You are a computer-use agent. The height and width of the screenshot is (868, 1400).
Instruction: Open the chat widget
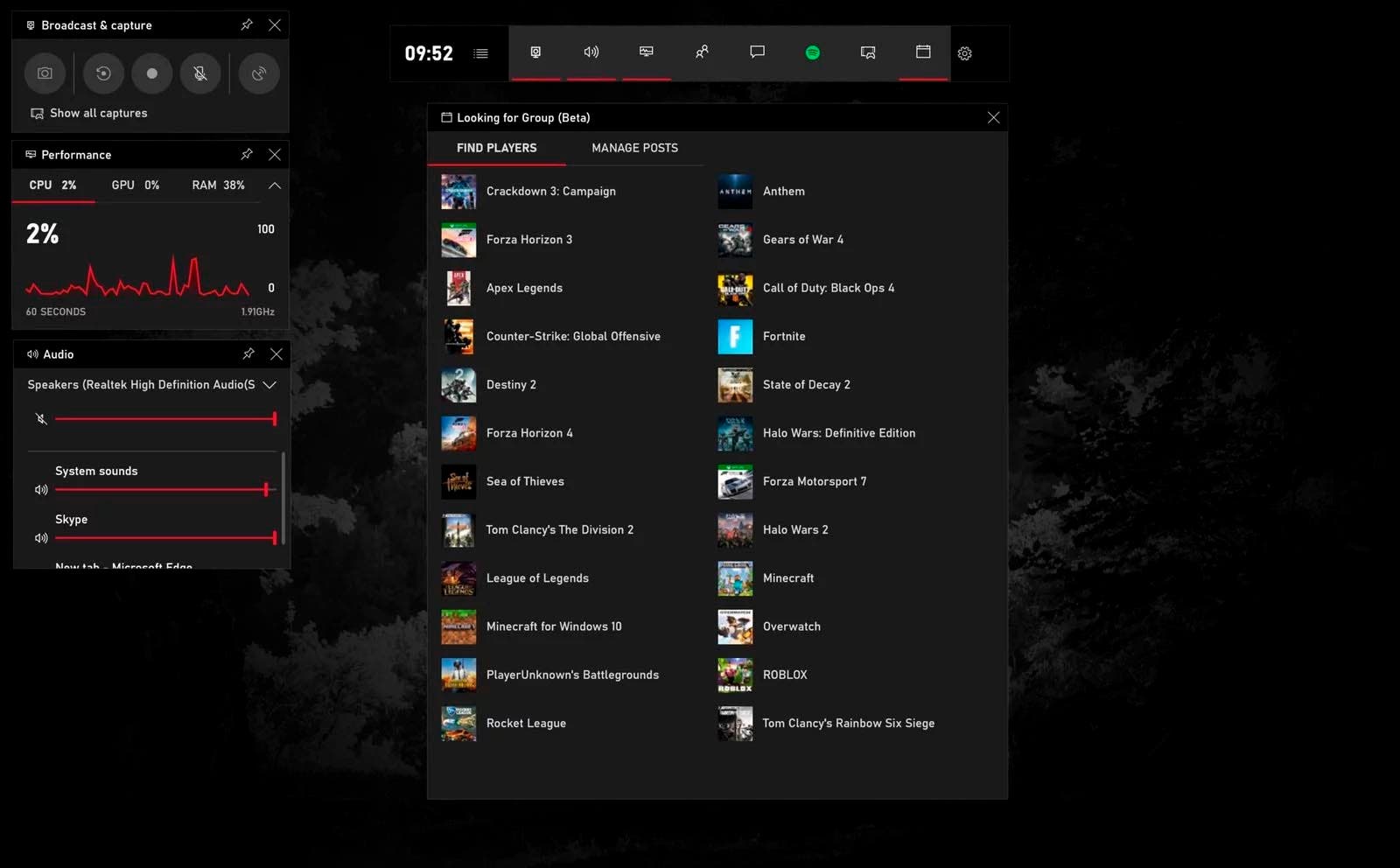click(757, 52)
